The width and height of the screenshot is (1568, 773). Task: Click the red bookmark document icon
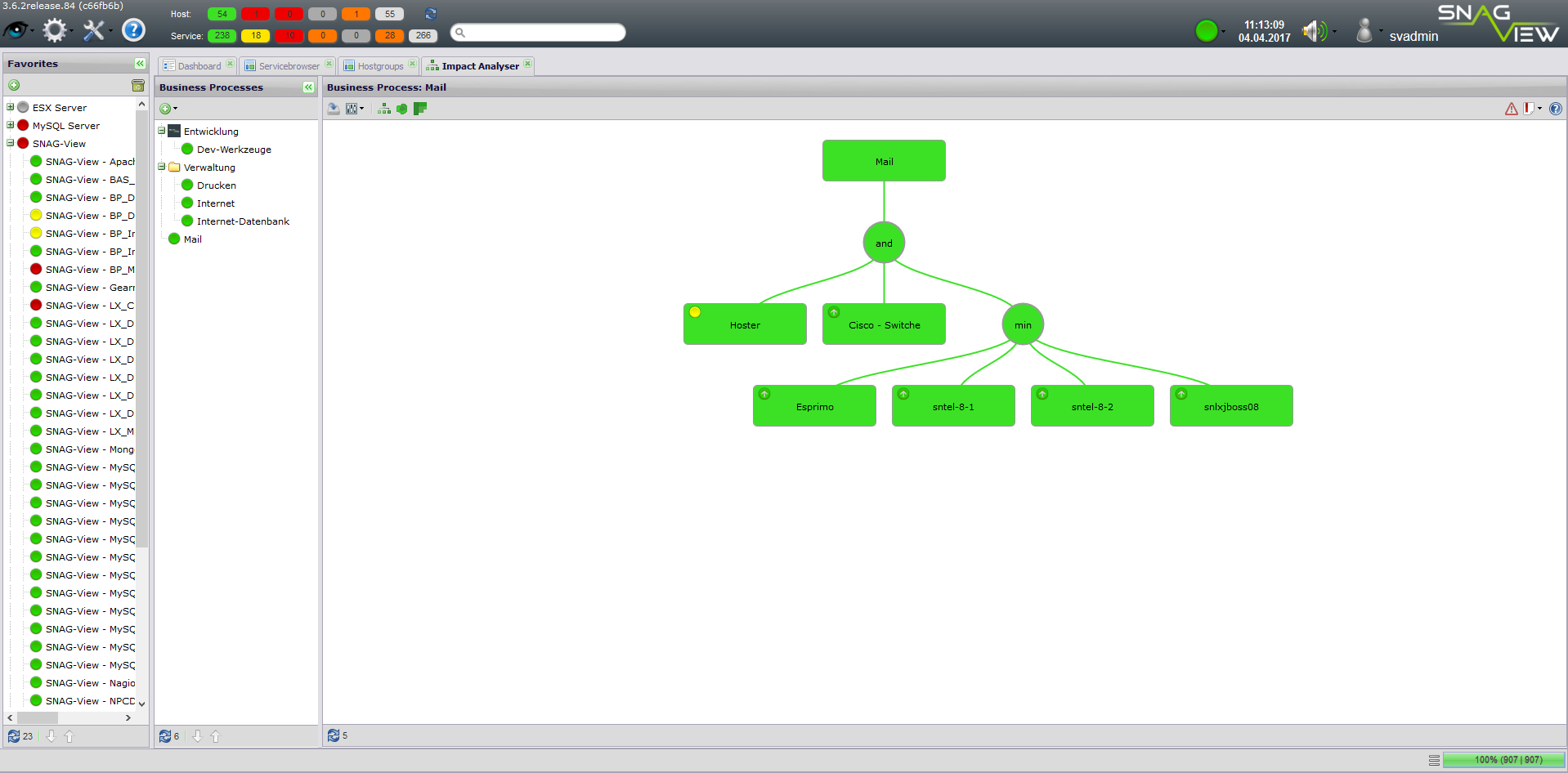(x=1529, y=109)
